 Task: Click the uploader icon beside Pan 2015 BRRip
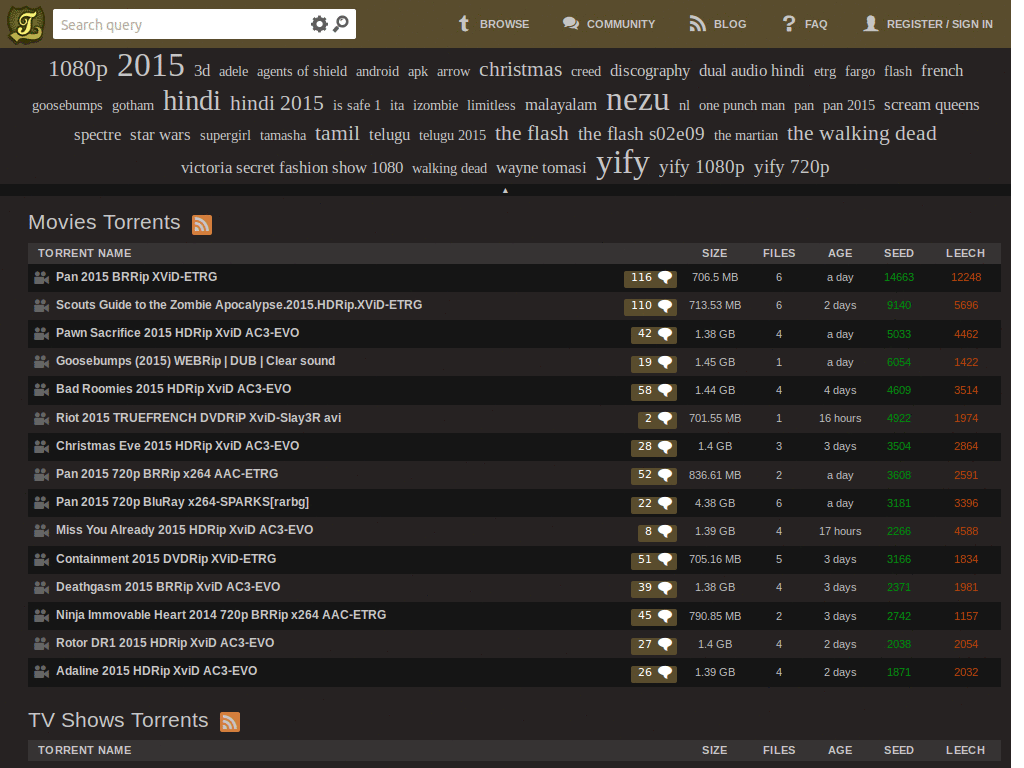click(x=41, y=277)
